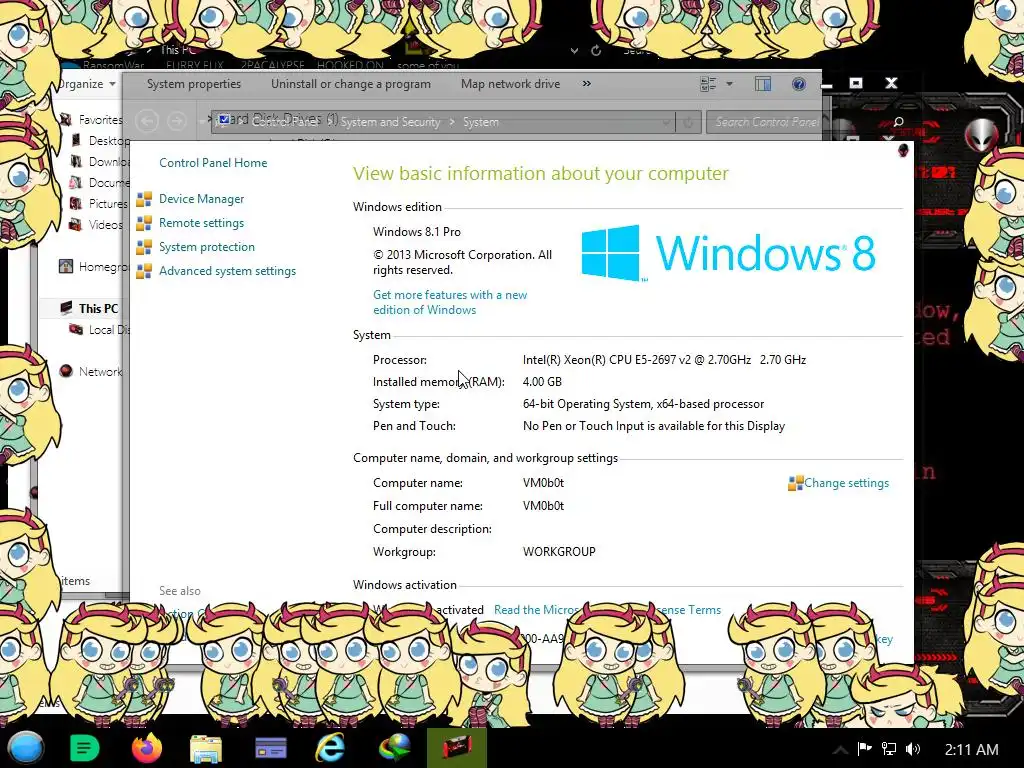Click the alien head icon
Screen dimensions: 1024x768
tap(982, 136)
